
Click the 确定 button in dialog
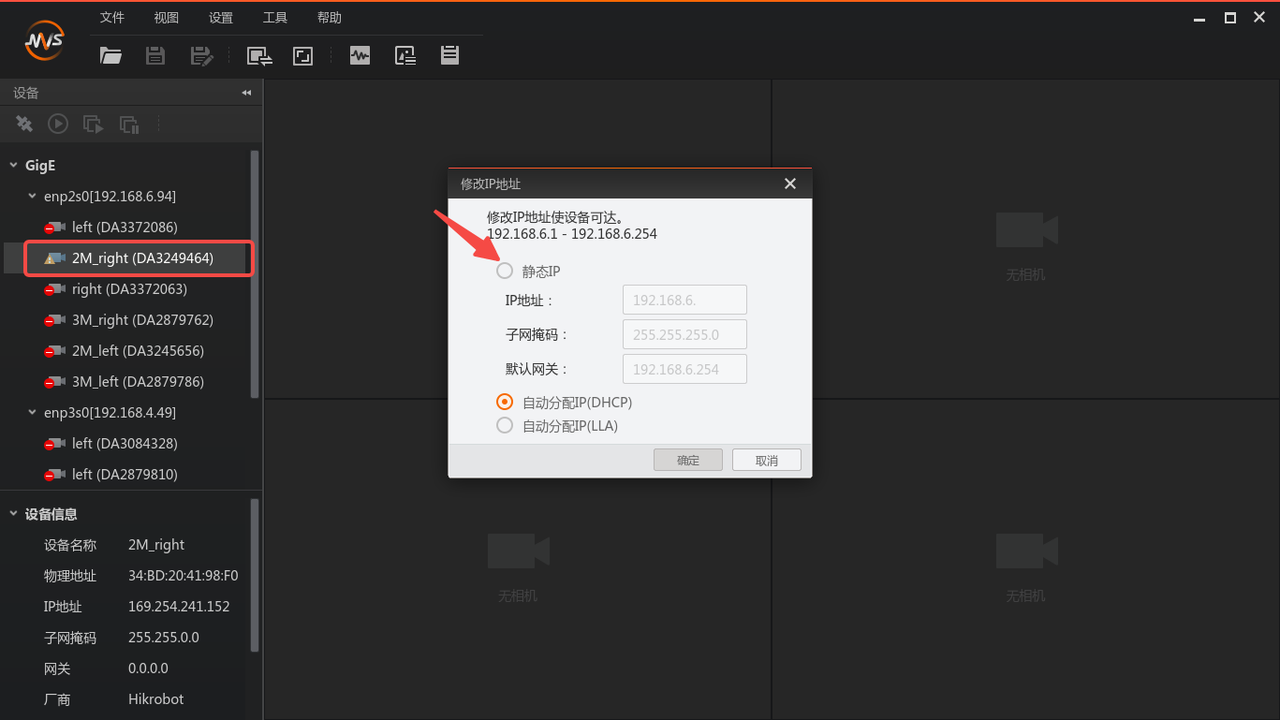(x=688, y=460)
